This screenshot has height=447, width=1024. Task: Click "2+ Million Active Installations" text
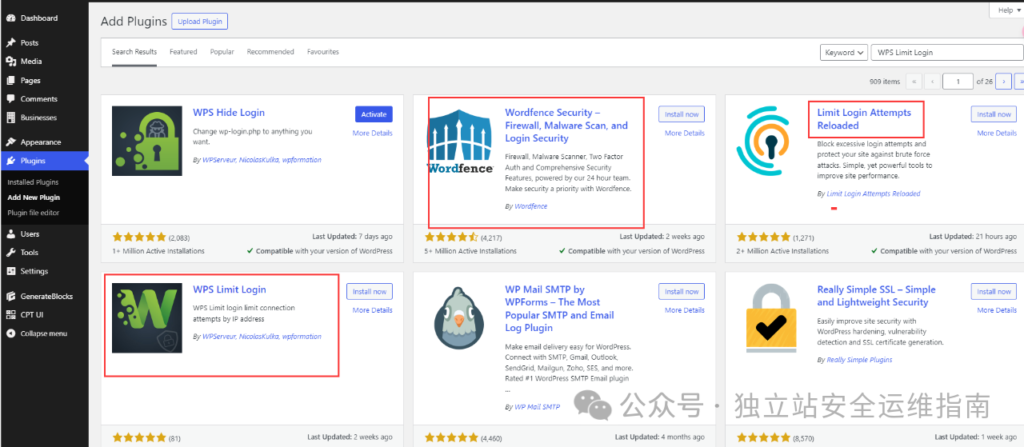(x=782, y=251)
